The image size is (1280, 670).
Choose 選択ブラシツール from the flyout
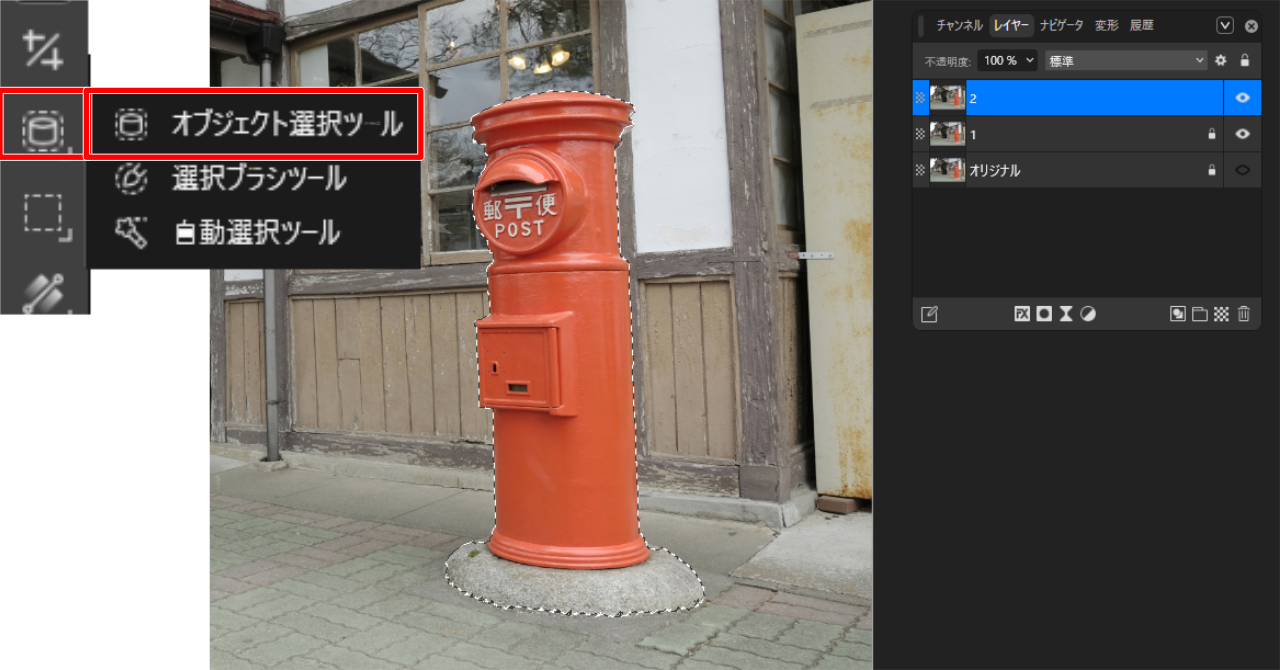[231, 179]
